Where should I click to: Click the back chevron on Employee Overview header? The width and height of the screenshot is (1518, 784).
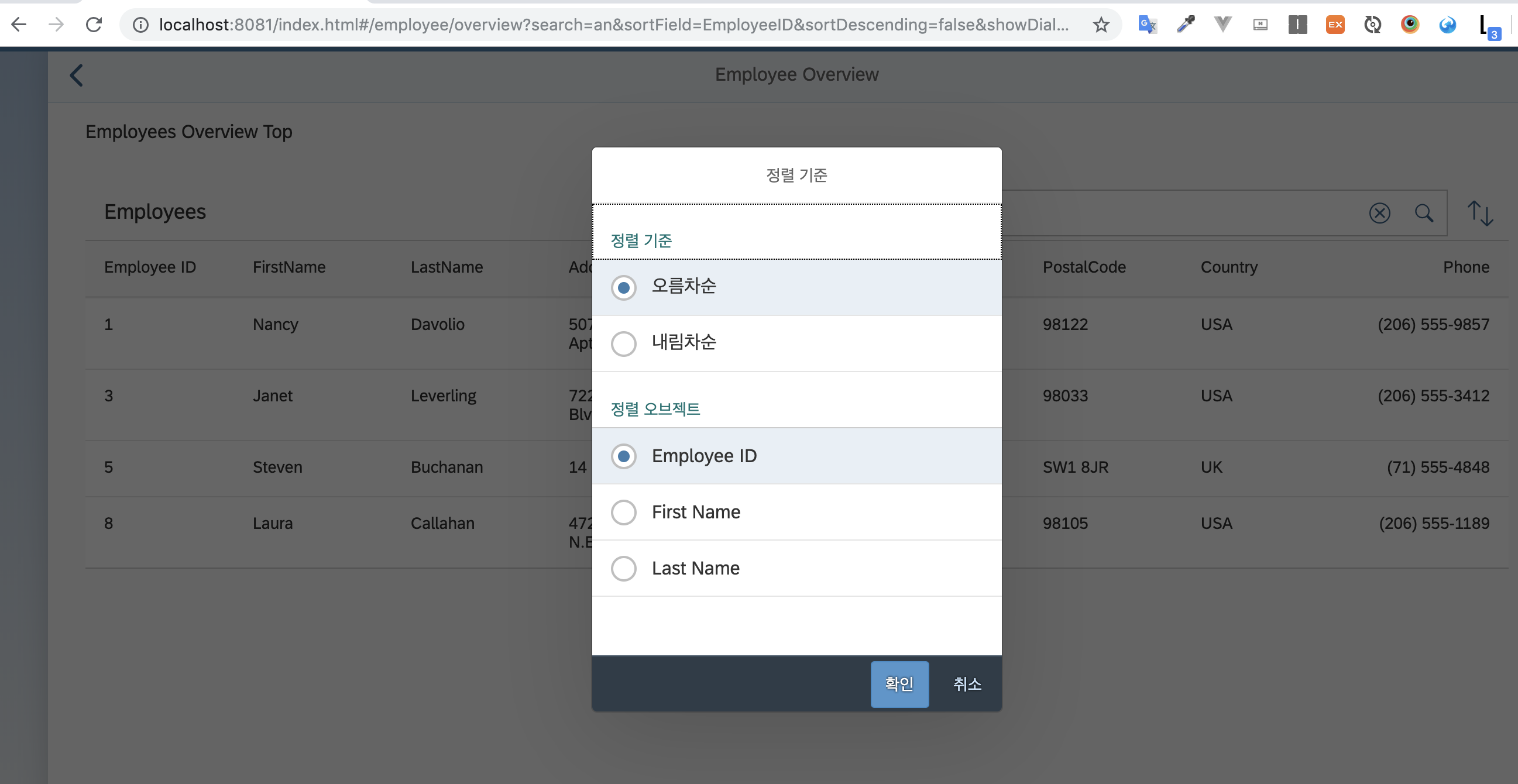(x=75, y=75)
